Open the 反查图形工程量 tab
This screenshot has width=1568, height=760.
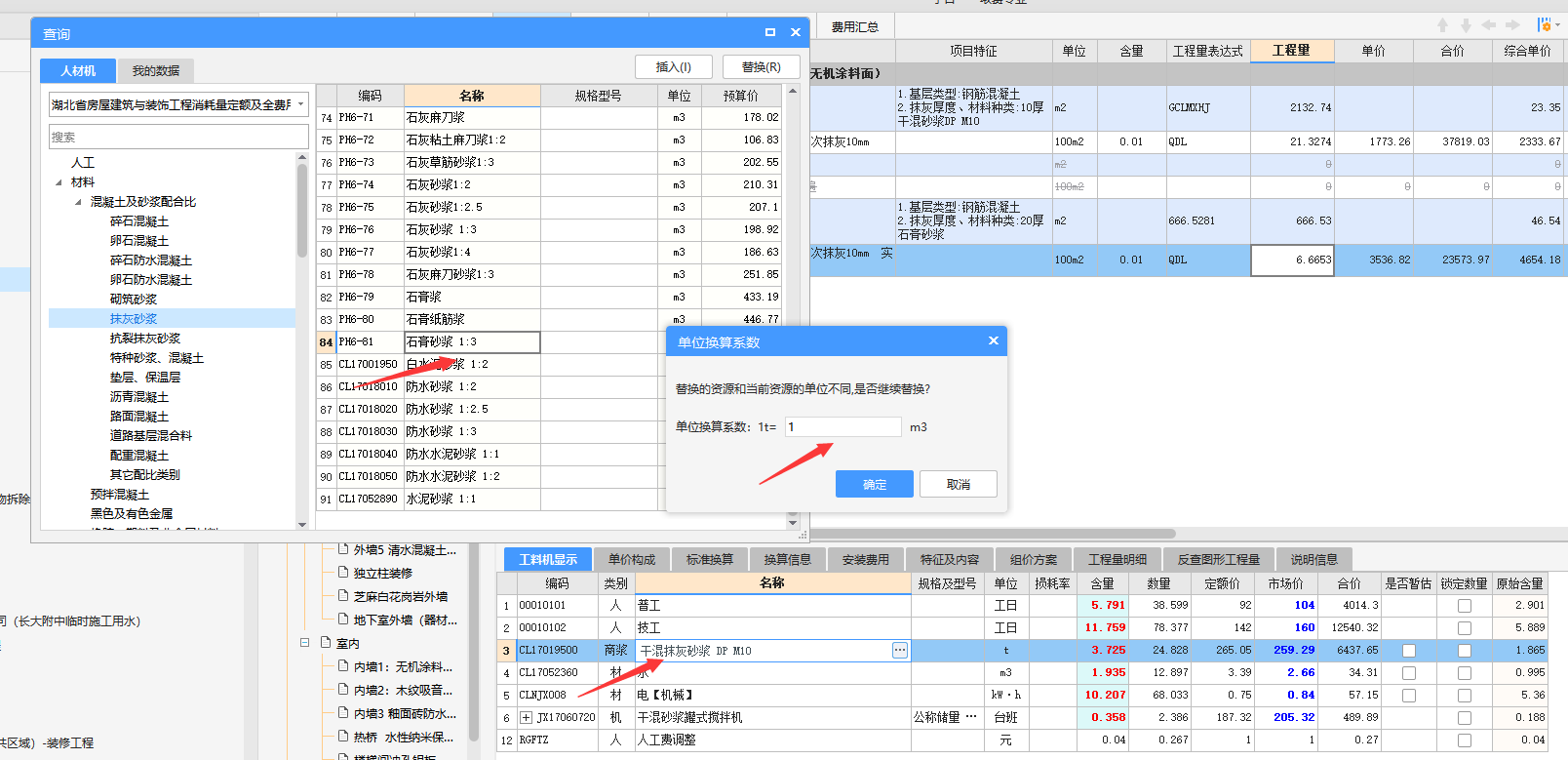tap(1219, 559)
